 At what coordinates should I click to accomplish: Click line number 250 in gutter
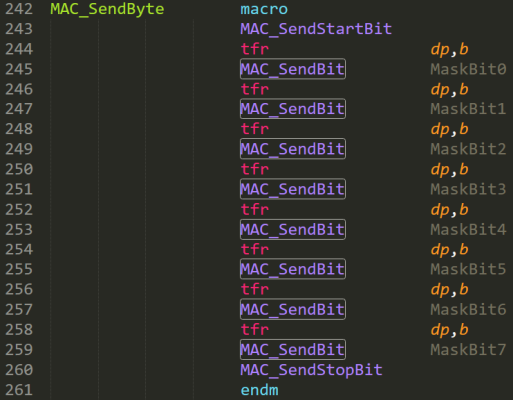[x=19, y=169]
